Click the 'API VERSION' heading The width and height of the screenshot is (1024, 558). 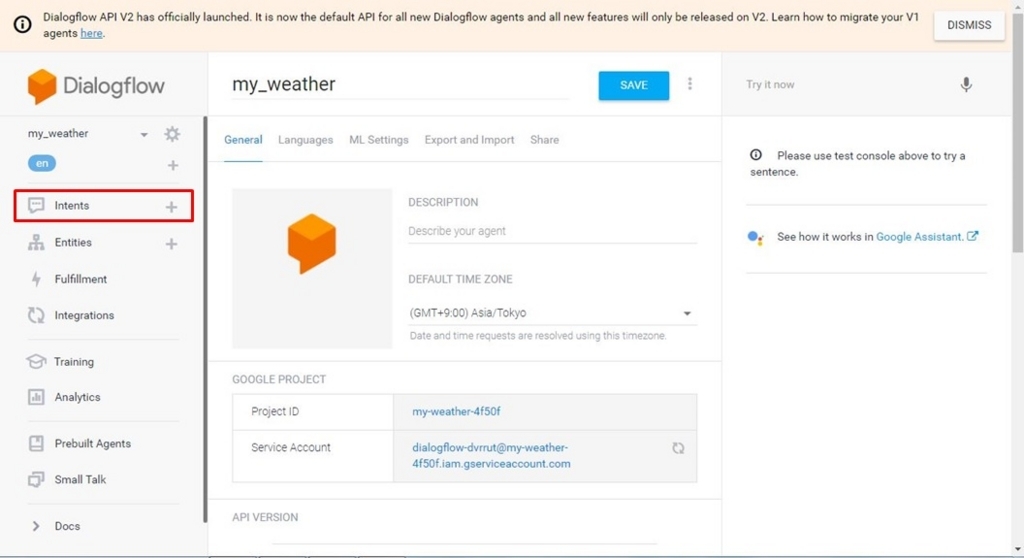coord(265,517)
